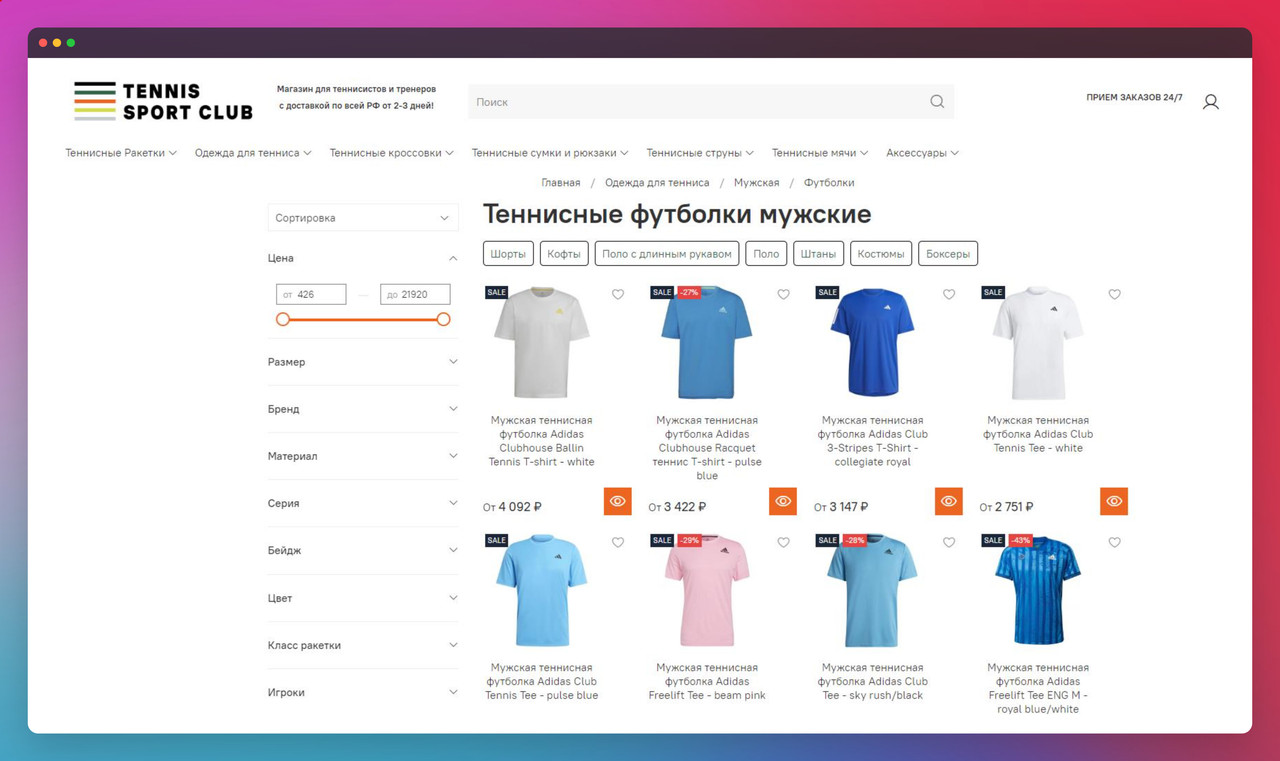Click the maximum price slider handle
Screen dimensions: 1280x761
click(443, 319)
